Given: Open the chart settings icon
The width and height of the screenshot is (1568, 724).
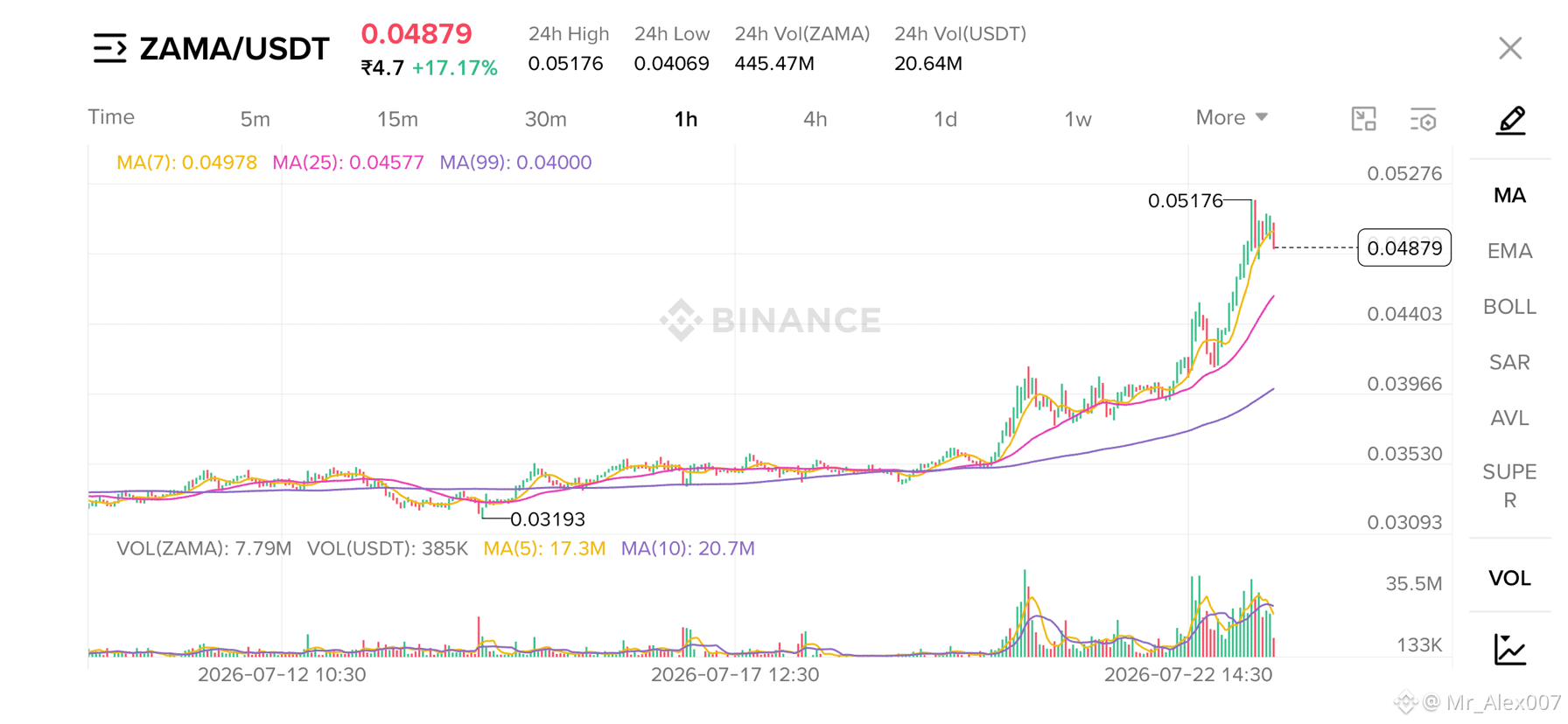Looking at the screenshot, I should [x=1424, y=120].
